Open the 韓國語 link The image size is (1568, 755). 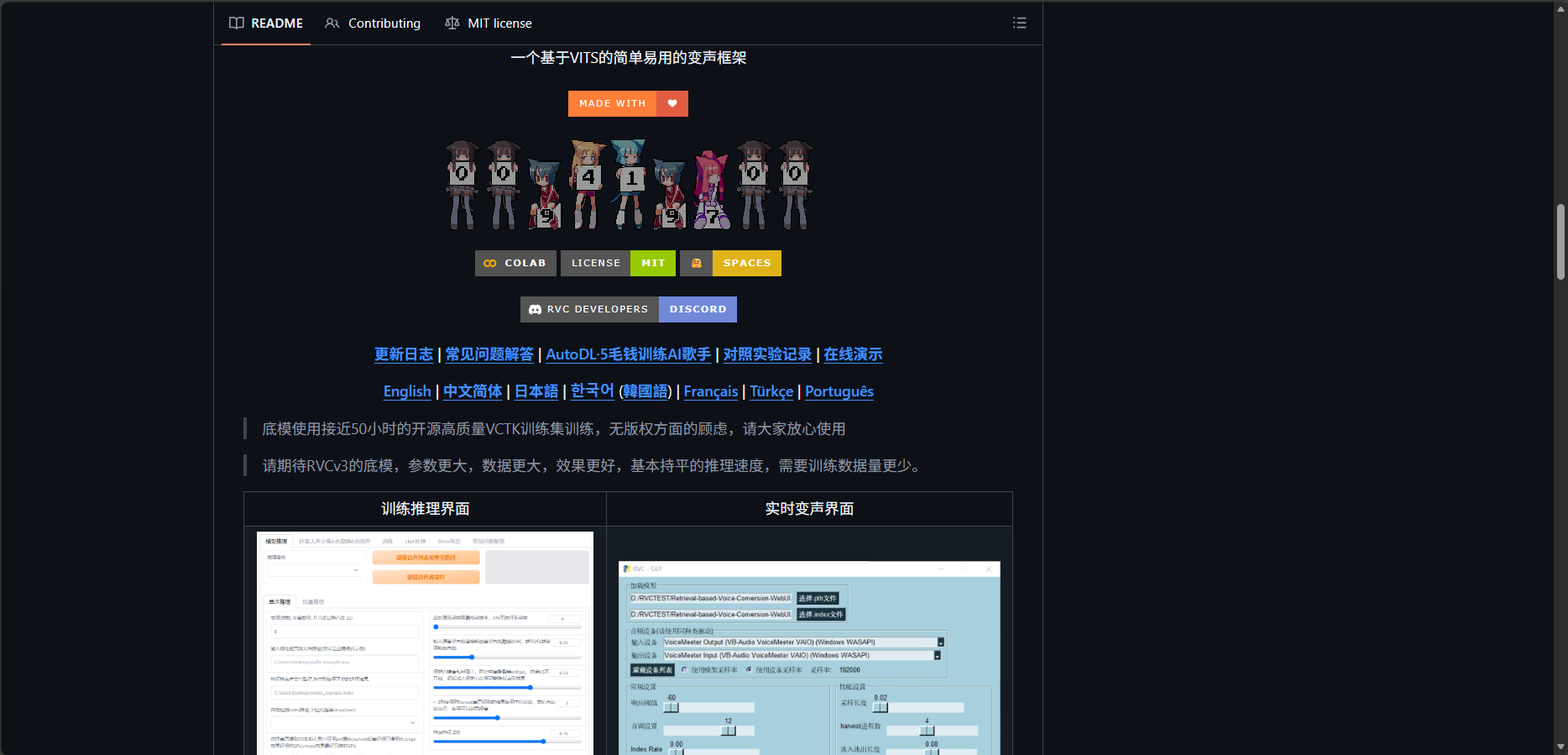point(645,391)
